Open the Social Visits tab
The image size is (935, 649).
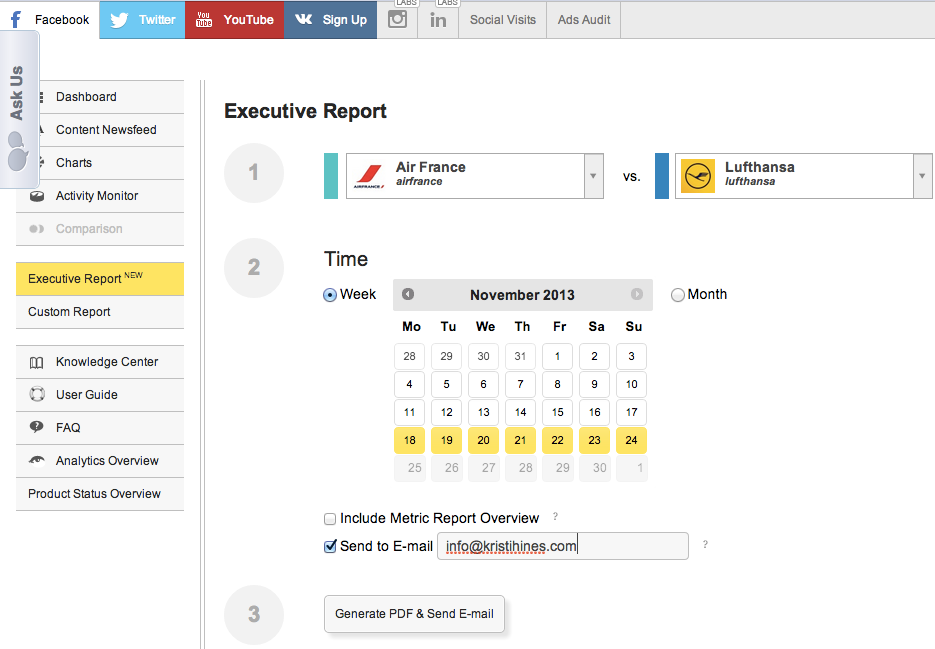pyautogui.click(x=503, y=20)
